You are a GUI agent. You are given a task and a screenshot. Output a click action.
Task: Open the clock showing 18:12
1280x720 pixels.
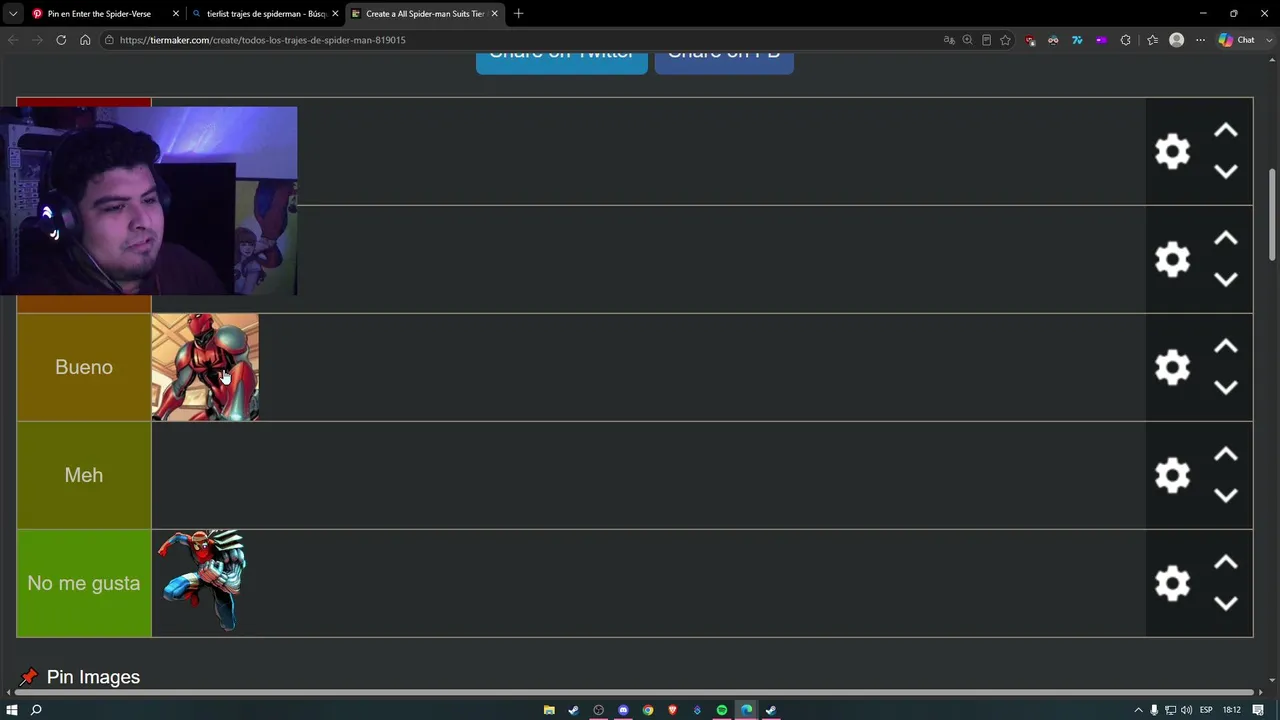click(1232, 710)
